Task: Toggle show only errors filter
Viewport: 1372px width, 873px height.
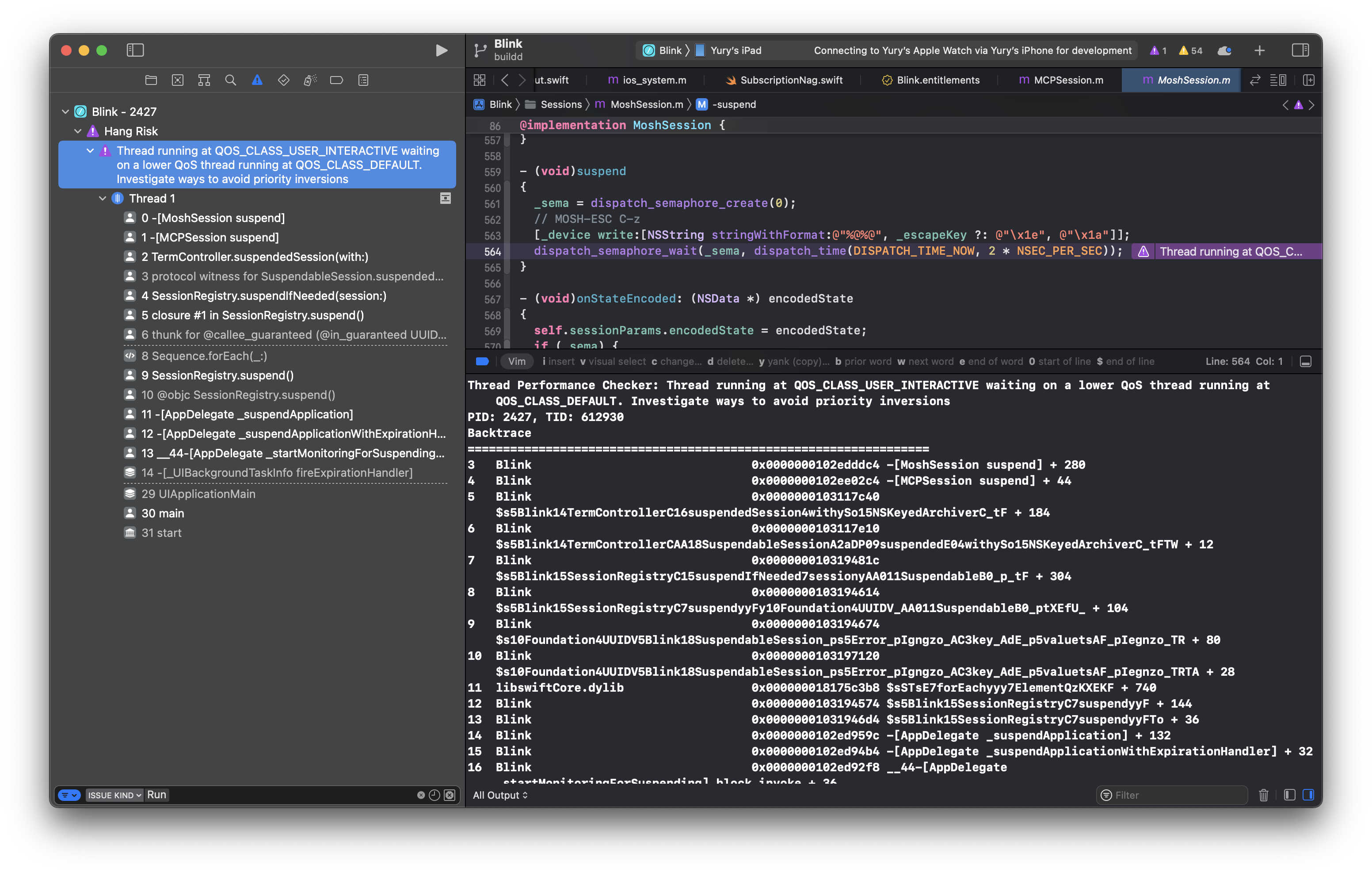Action: (450, 795)
